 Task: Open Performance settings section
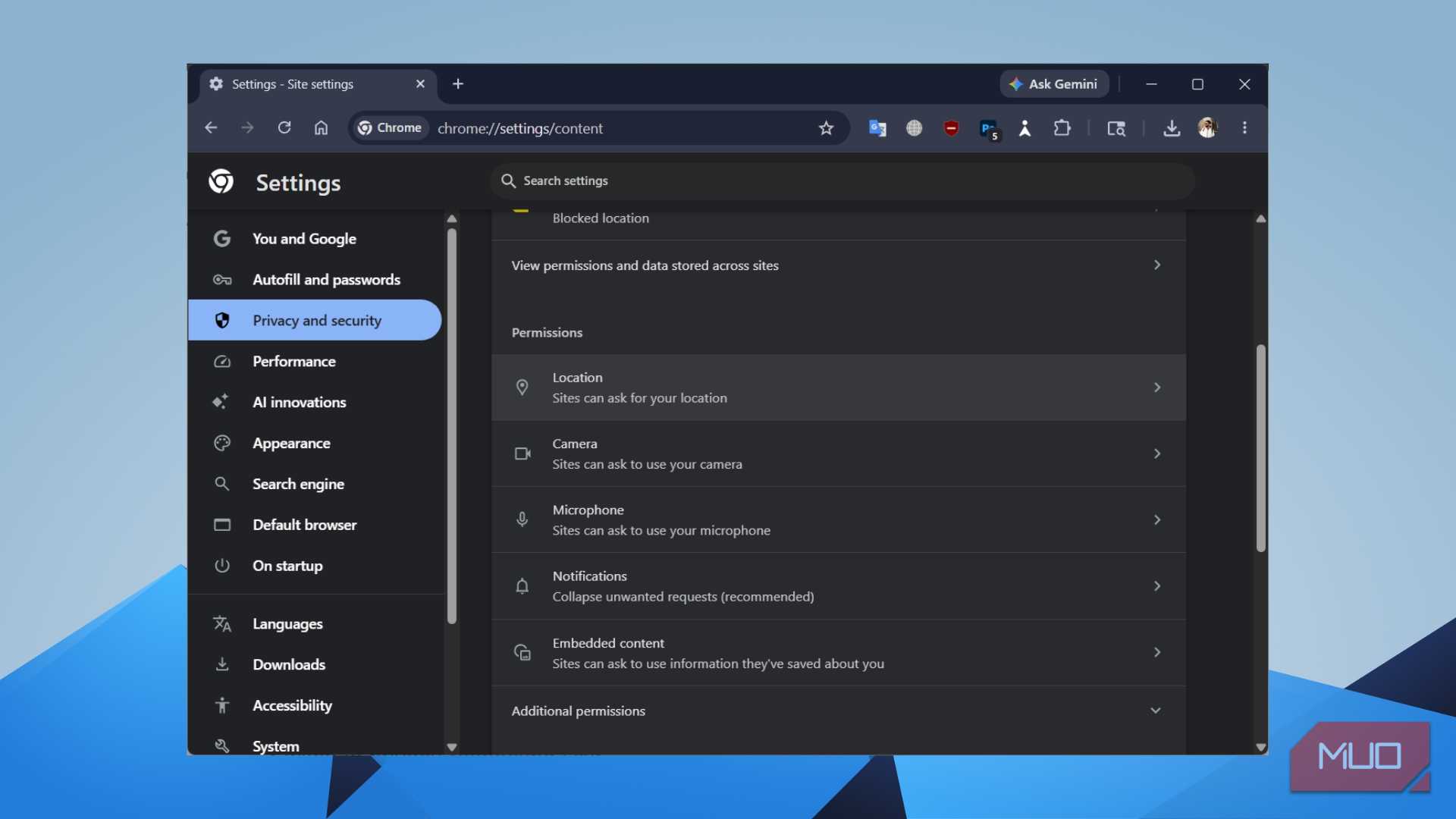point(315,362)
